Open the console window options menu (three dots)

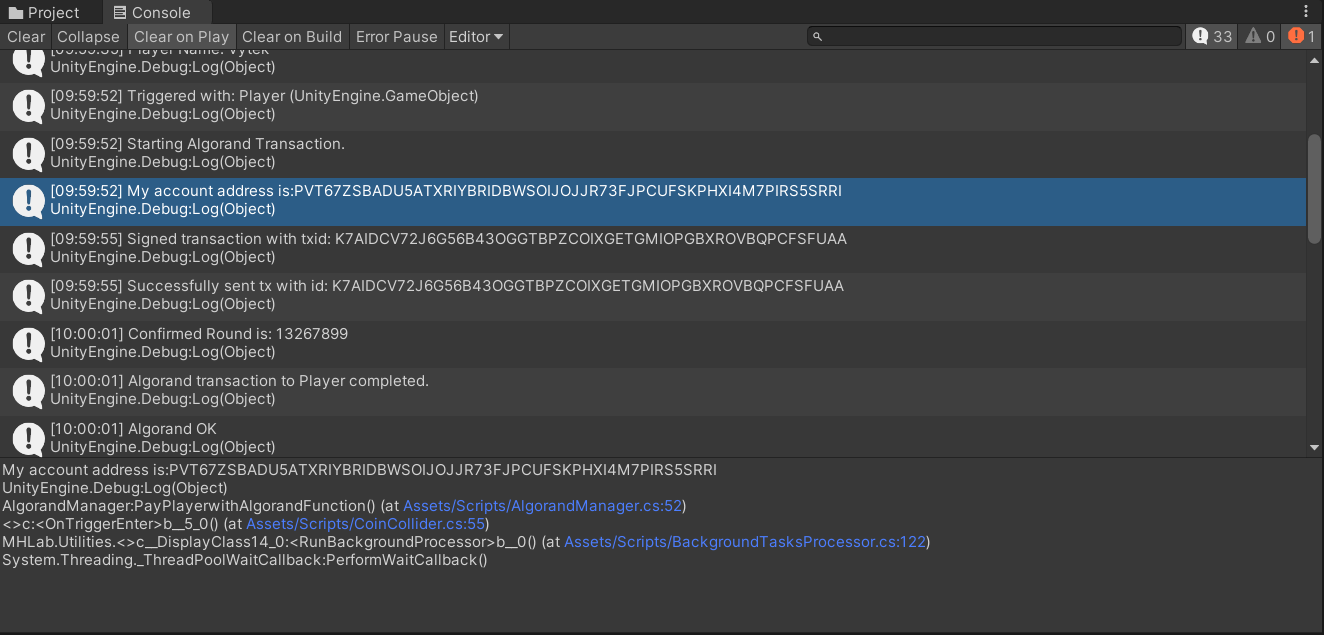point(1306,9)
